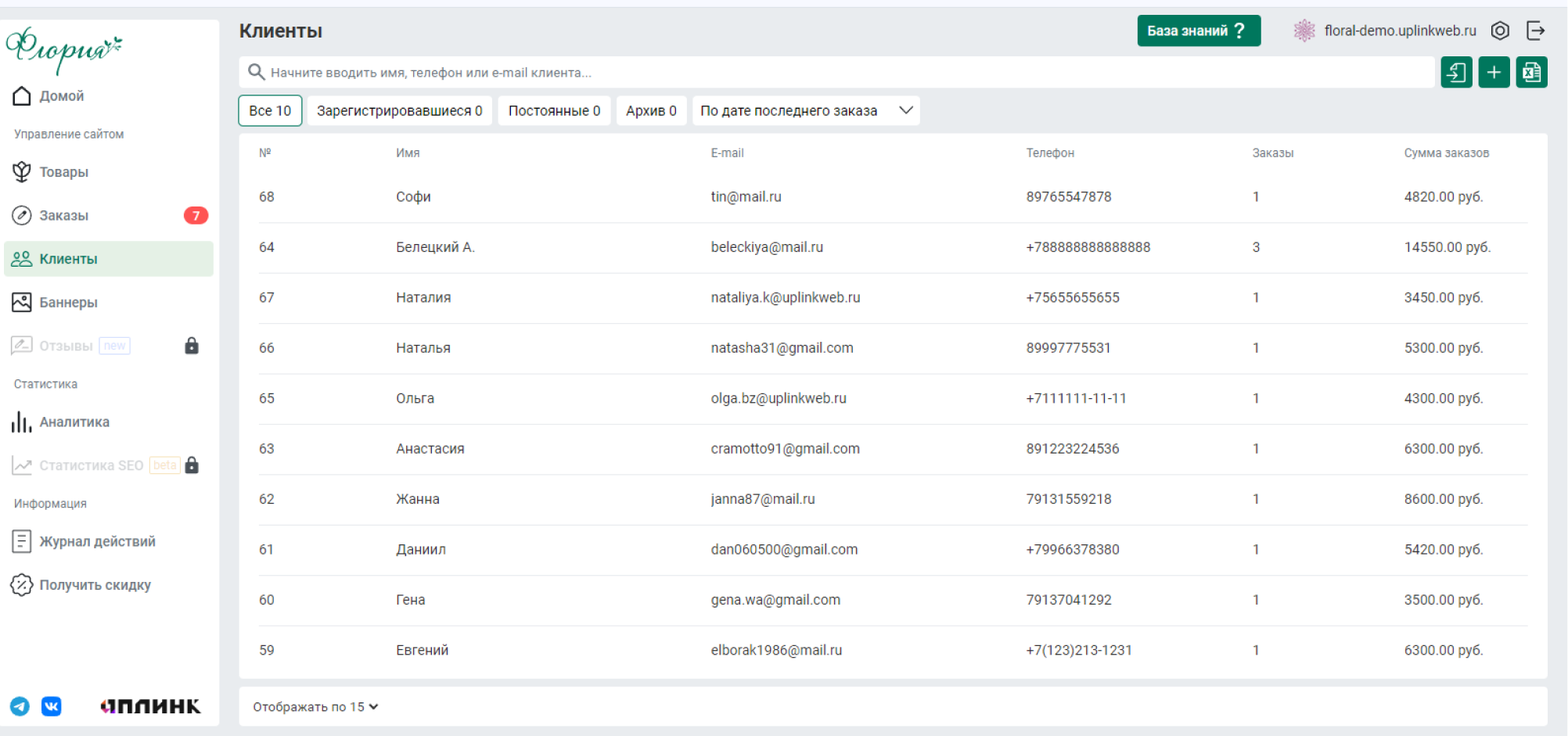Screen dimensions: 1568x736
Task: Open the VK social icon link
Action: 52,706
